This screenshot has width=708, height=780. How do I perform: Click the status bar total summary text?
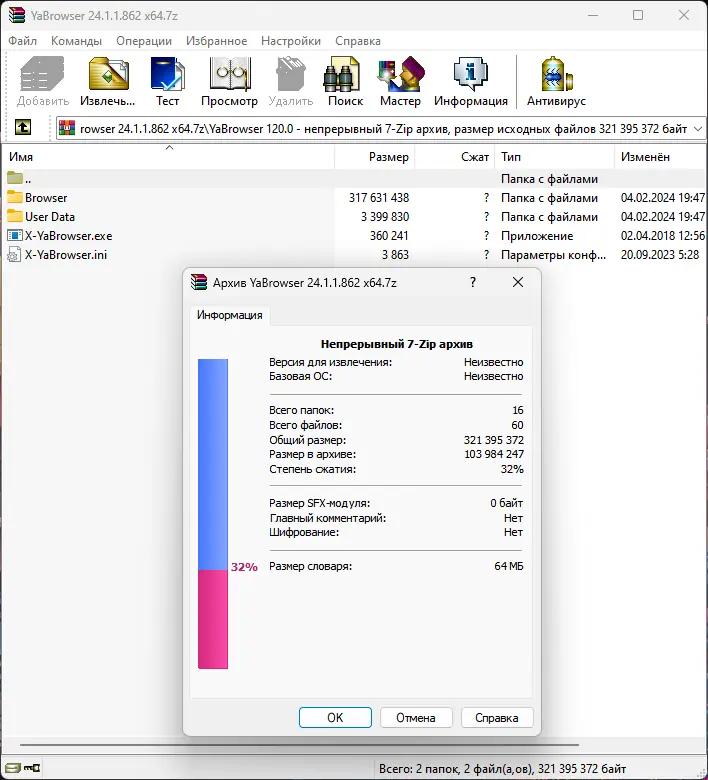(x=502, y=769)
